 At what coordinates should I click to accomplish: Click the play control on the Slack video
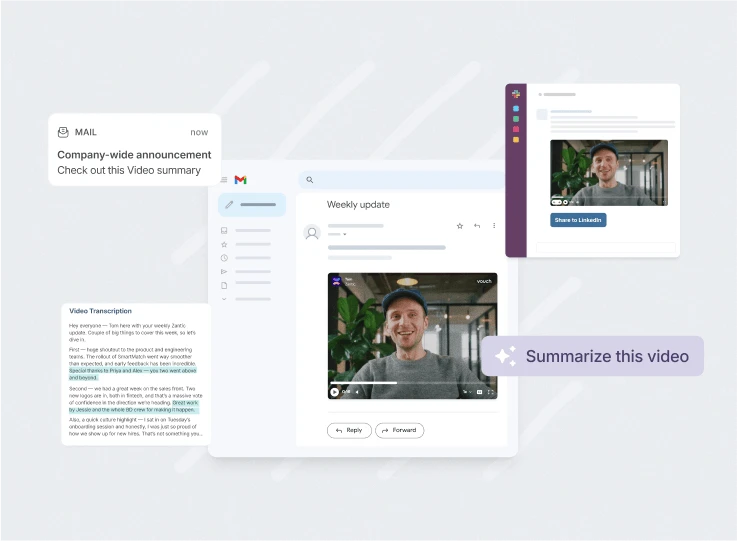(x=565, y=202)
